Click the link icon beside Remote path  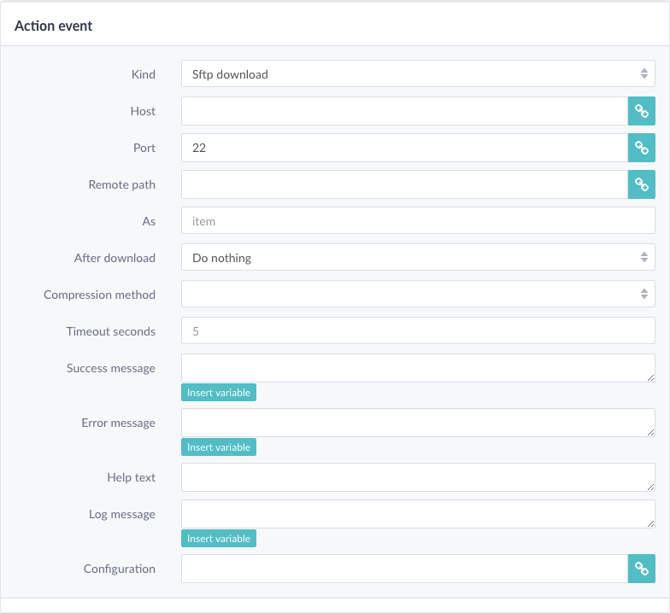point(641,185)
